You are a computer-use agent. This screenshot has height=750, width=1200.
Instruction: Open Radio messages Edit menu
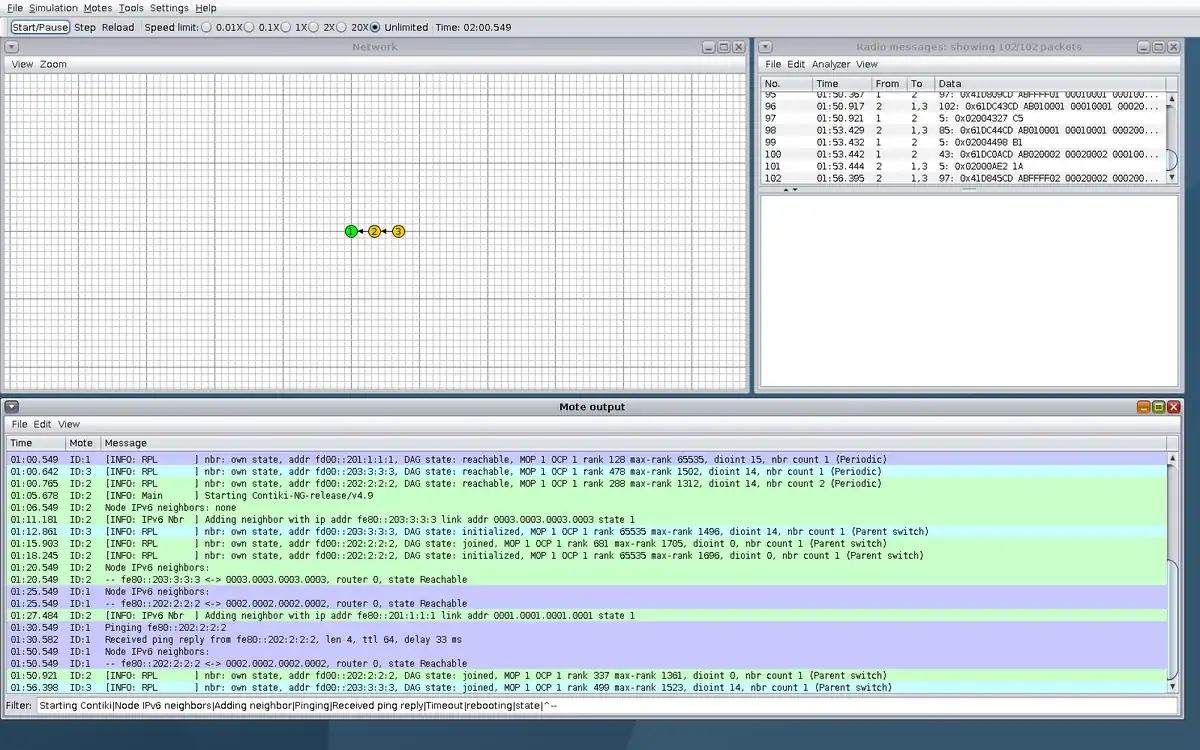[796, 64]
